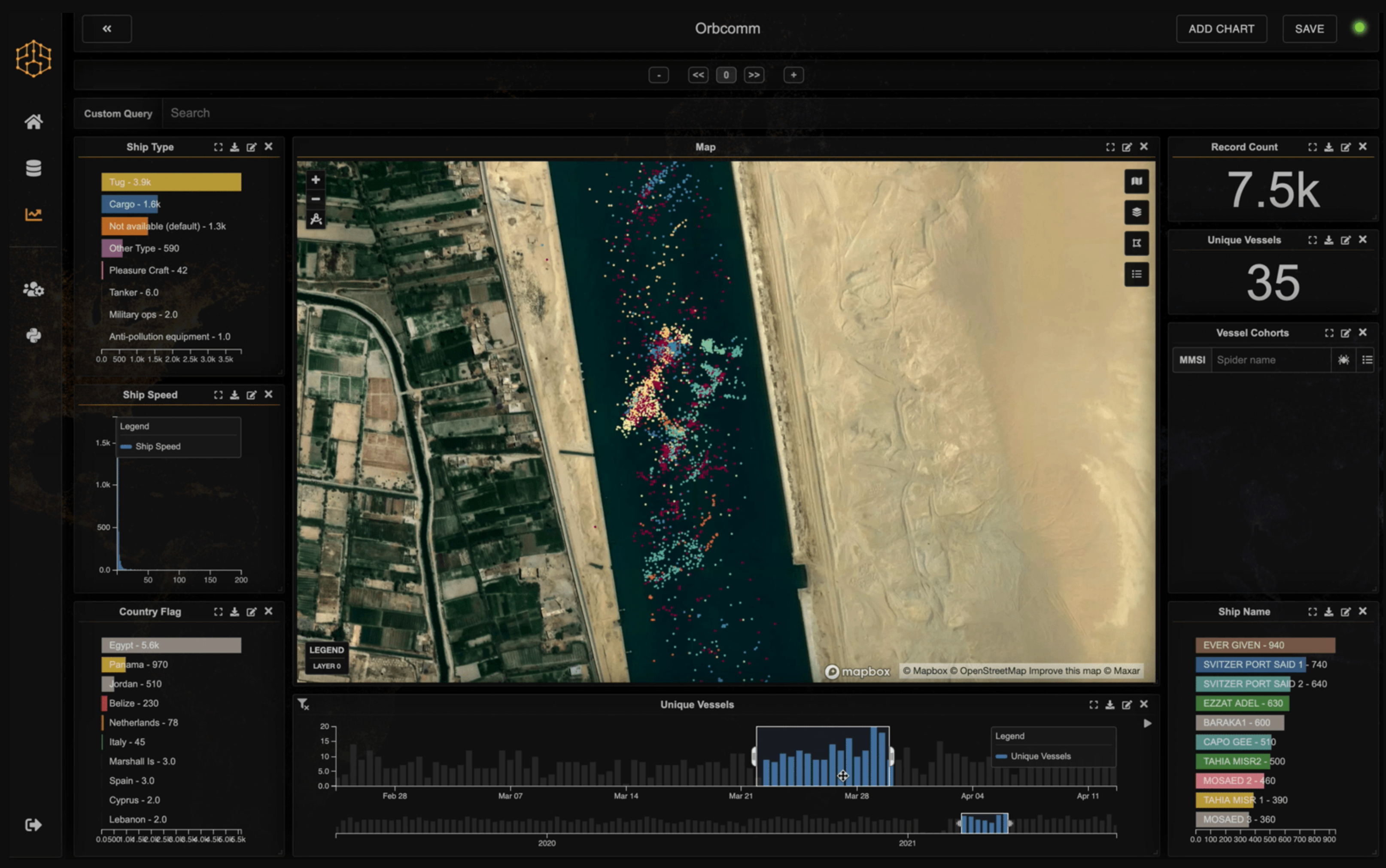Open the Python sidebar icon
Image resolution: width=1386 pixels, height=868 pixels.
pyautogui.click(x=33, y=335)
